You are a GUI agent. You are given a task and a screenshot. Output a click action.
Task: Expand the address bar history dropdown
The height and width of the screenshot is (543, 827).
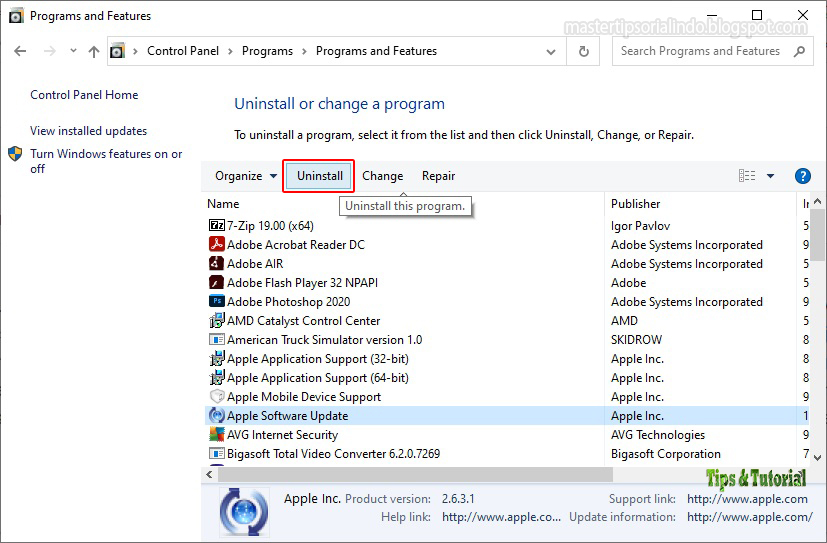[x=551, y=52]
